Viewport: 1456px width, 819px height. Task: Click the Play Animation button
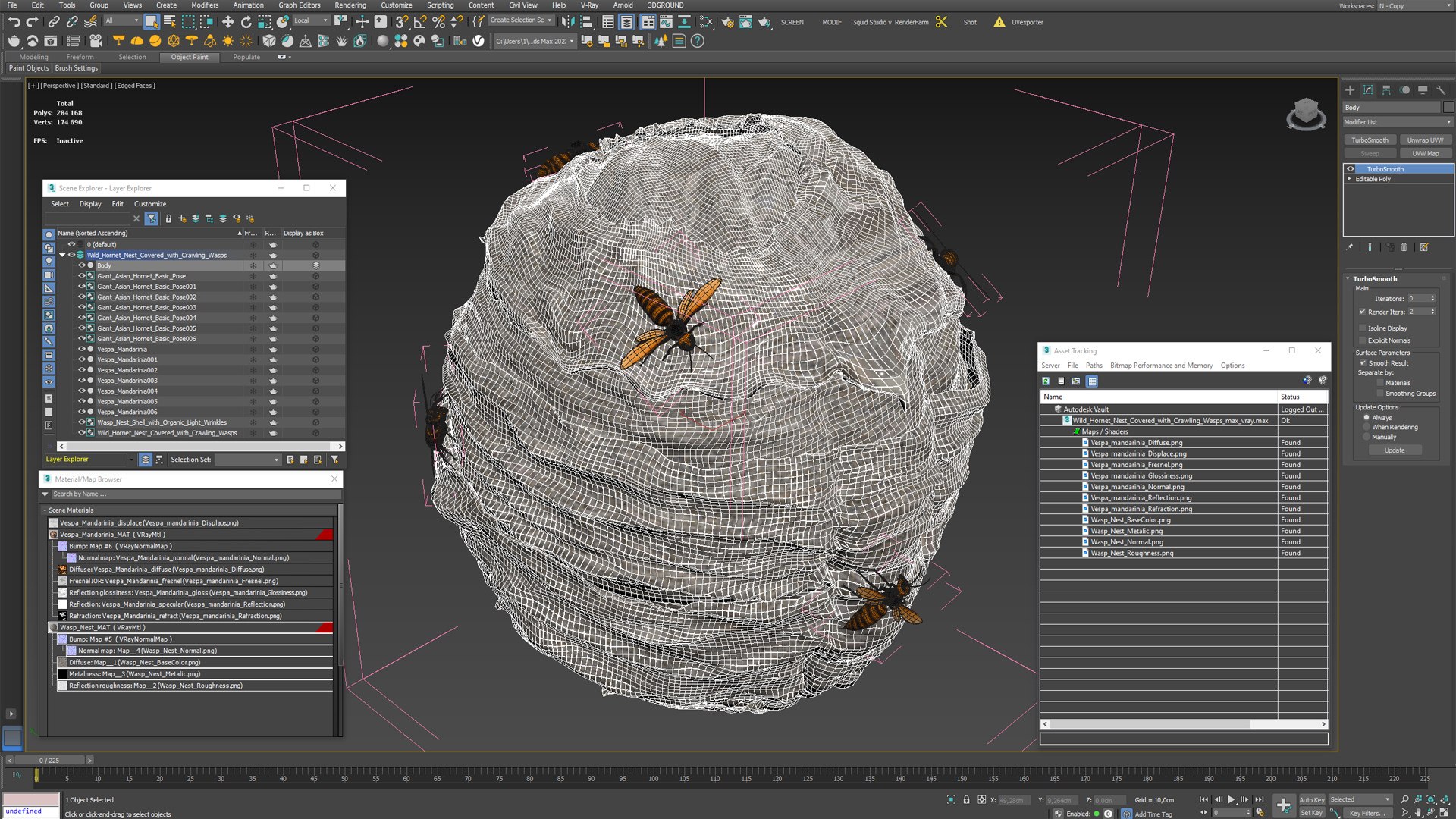point(1231,799)
